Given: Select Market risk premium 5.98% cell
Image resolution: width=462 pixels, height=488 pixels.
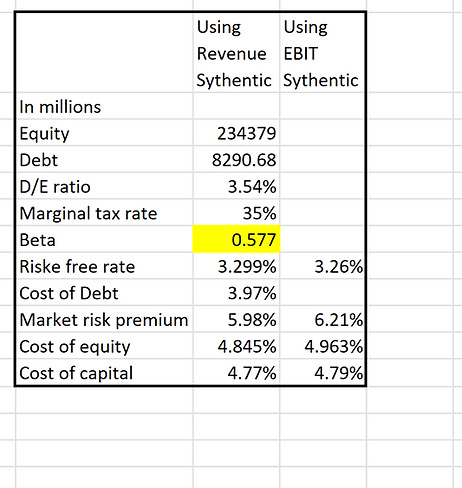Looking at the screenshot, I should pos(236,319).
